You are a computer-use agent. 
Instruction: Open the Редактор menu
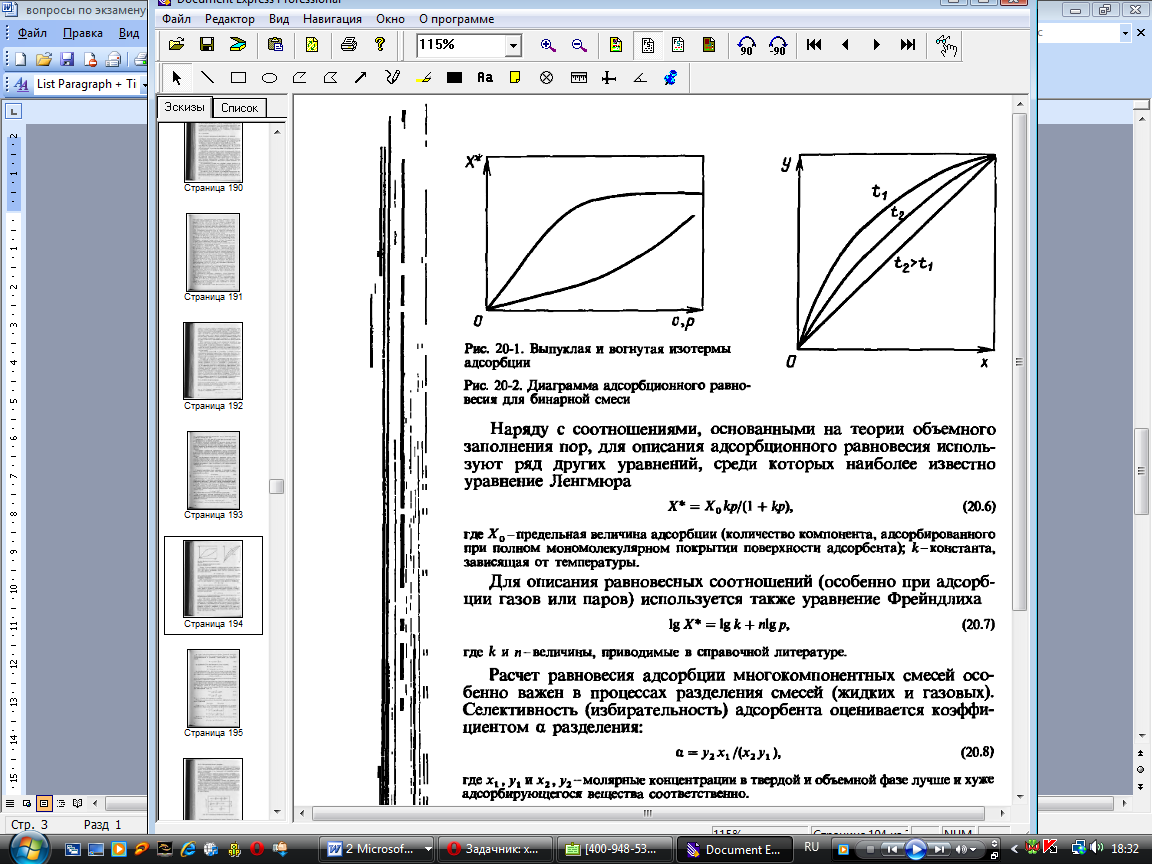[230, 19]
